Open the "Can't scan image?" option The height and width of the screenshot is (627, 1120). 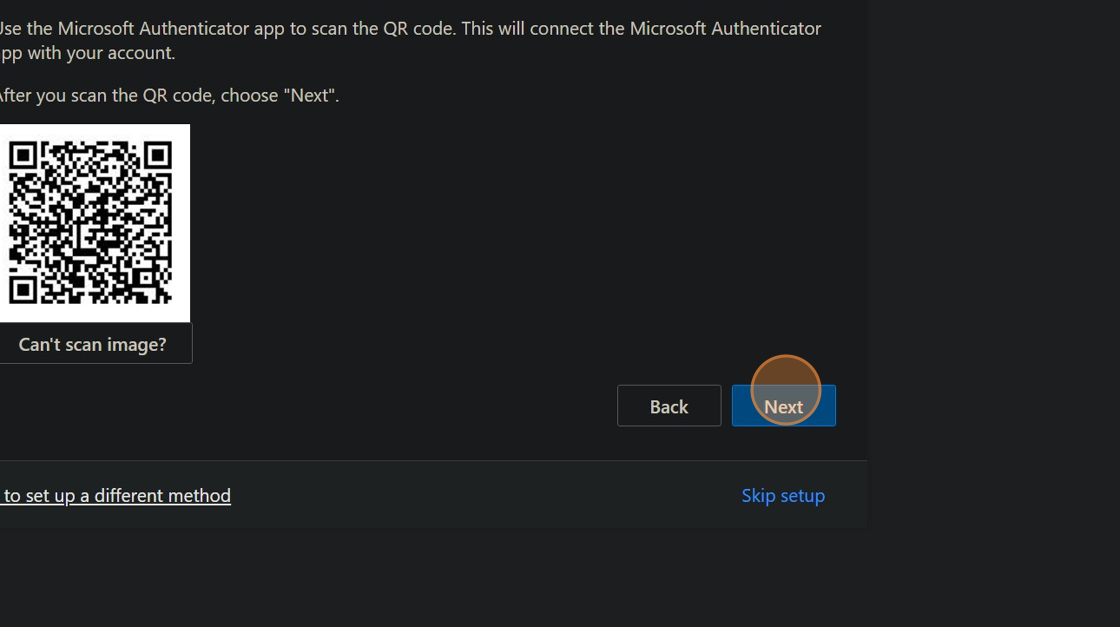tap(93, 344)
